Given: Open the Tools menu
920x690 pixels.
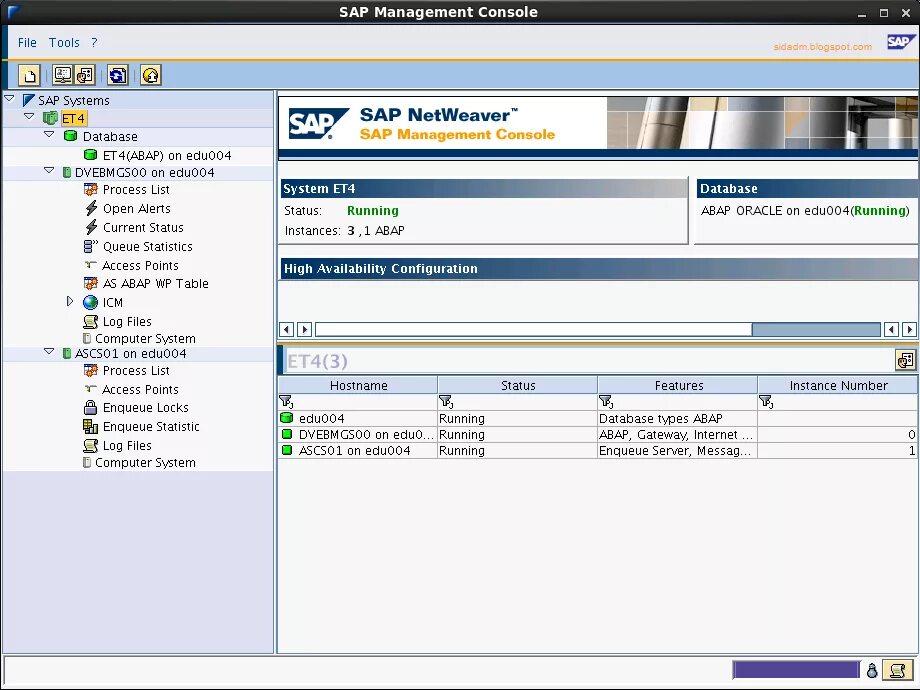Looking at the screenshot, I should (x=64, y=43).
